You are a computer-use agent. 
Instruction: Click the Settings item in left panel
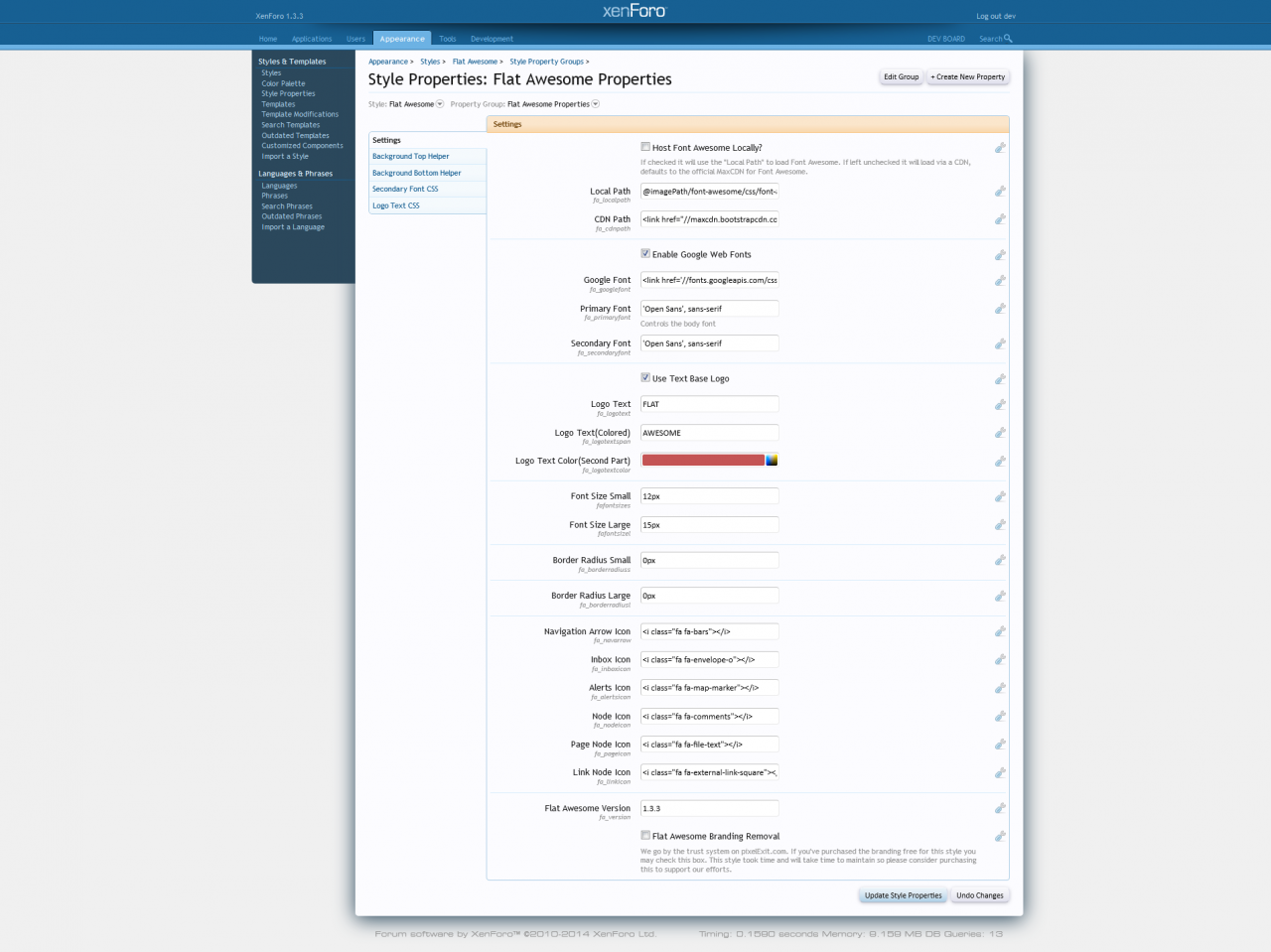pyautogui.click(x=427, y=140)
